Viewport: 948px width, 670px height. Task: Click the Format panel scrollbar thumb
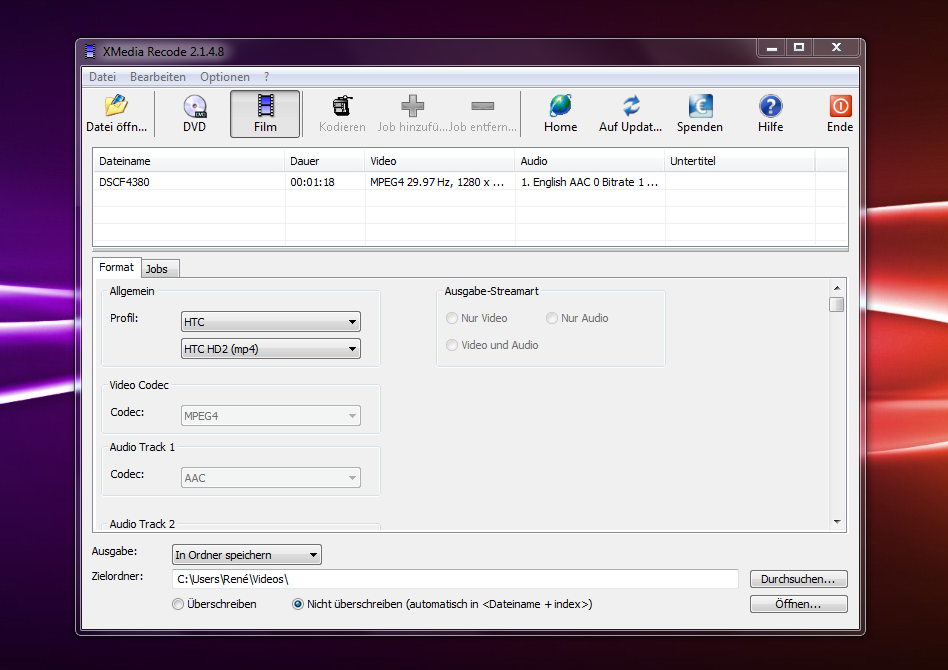coord(837,304)
